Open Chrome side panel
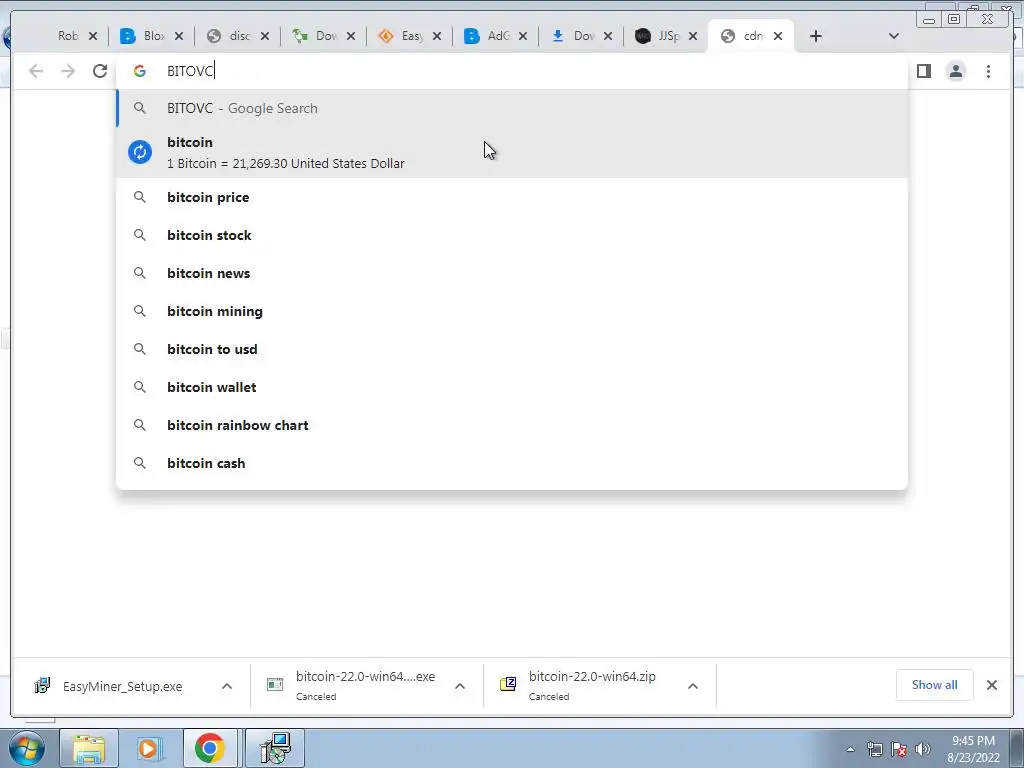 click(923, 71)
